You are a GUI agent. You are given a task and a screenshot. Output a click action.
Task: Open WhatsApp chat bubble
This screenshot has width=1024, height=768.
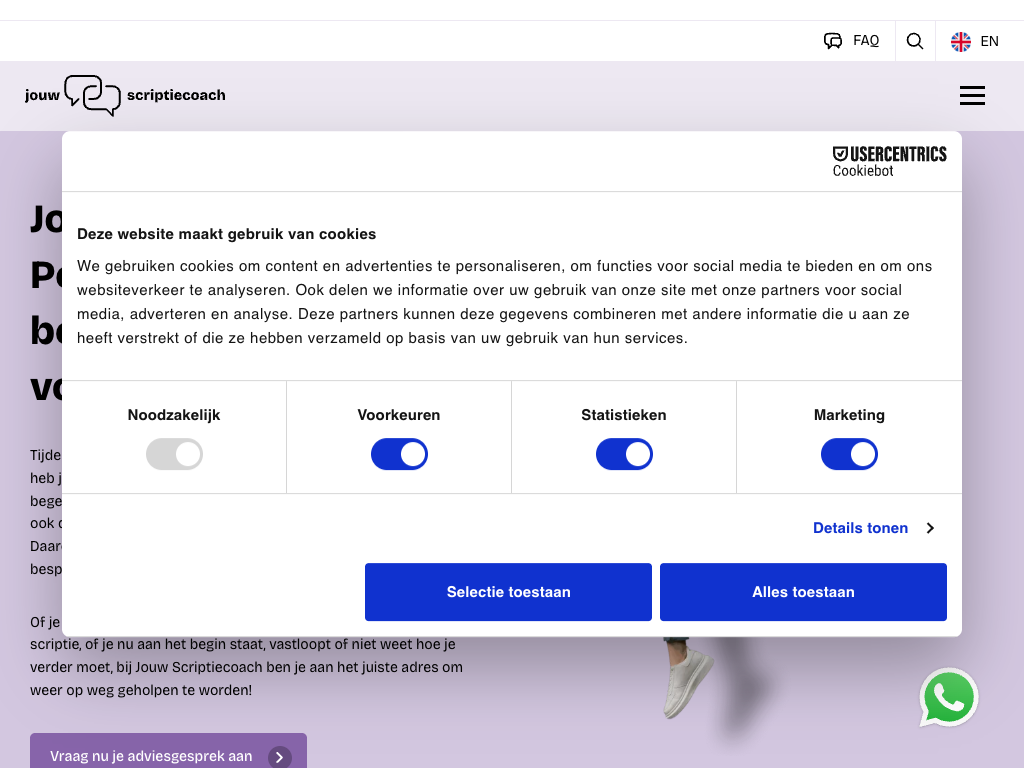pyautogui.click(x=948, y=698)
